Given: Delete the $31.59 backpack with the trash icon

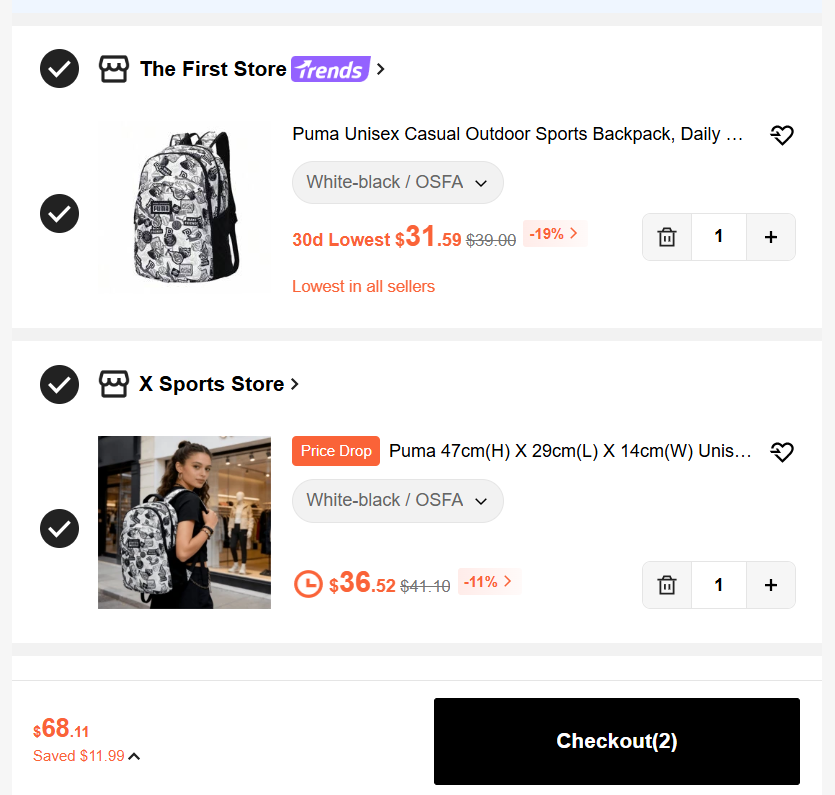Looking at the screenshot, I should [667, 237].
